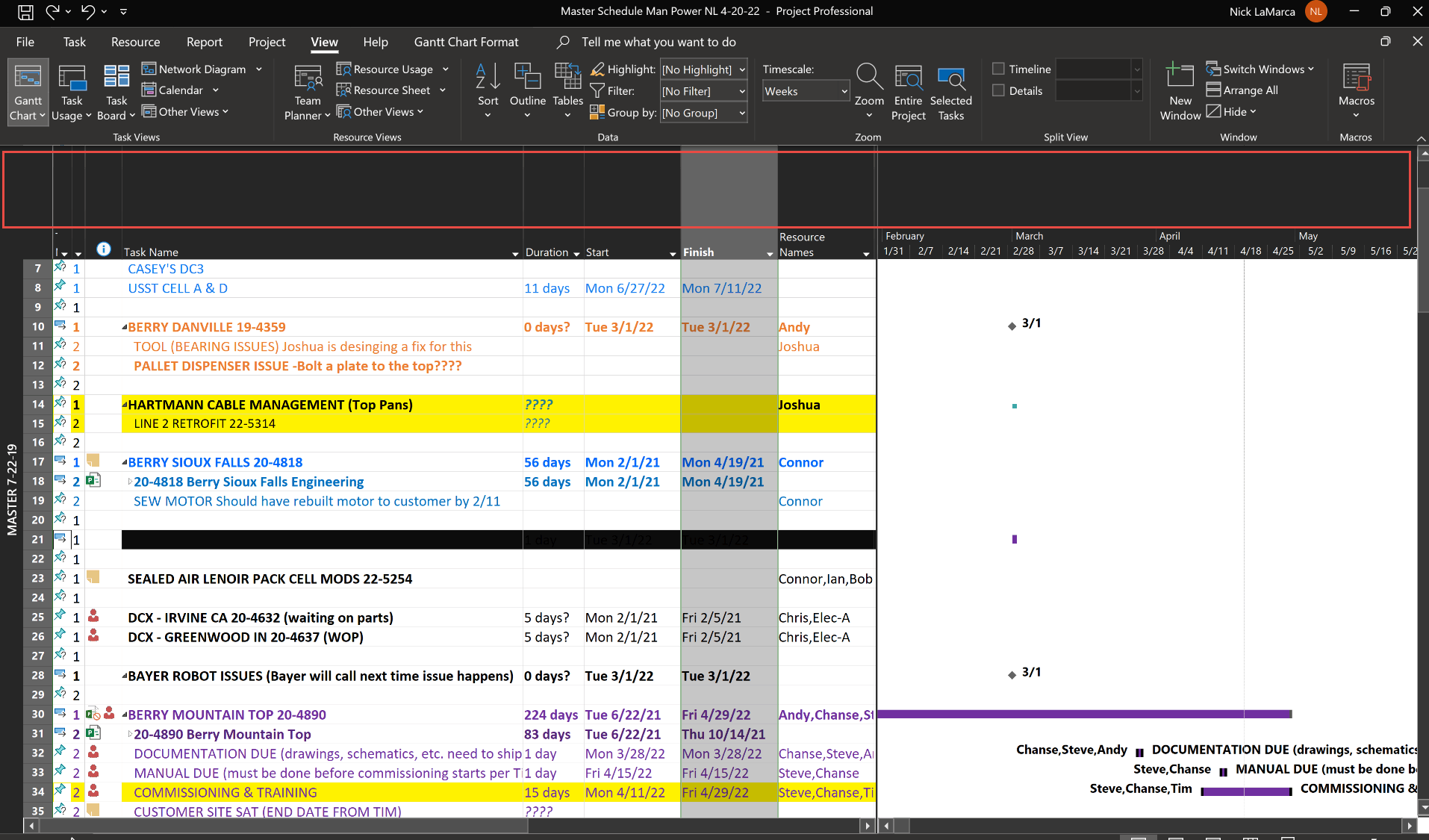Switch to the Resource tab
The width and height of the screenshot is (1429, 840).
click(135, 42)
